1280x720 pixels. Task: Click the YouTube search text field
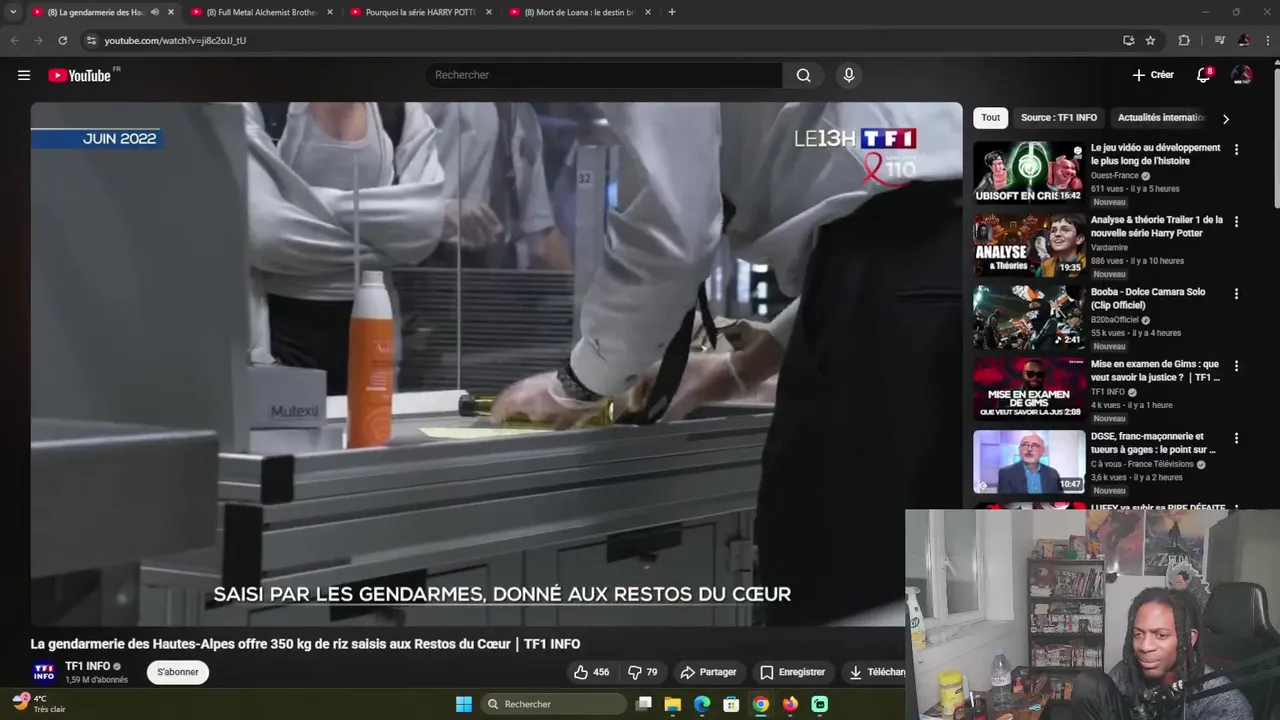[x=605, y=75]
